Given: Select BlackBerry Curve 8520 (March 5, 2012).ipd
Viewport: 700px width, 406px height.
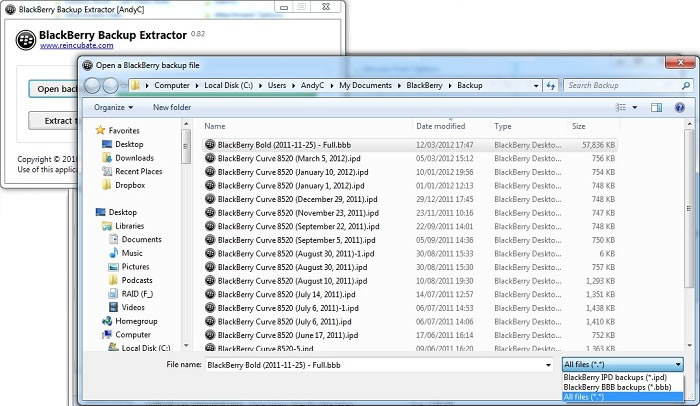Looking at the screenshot, I should [410, 158].
